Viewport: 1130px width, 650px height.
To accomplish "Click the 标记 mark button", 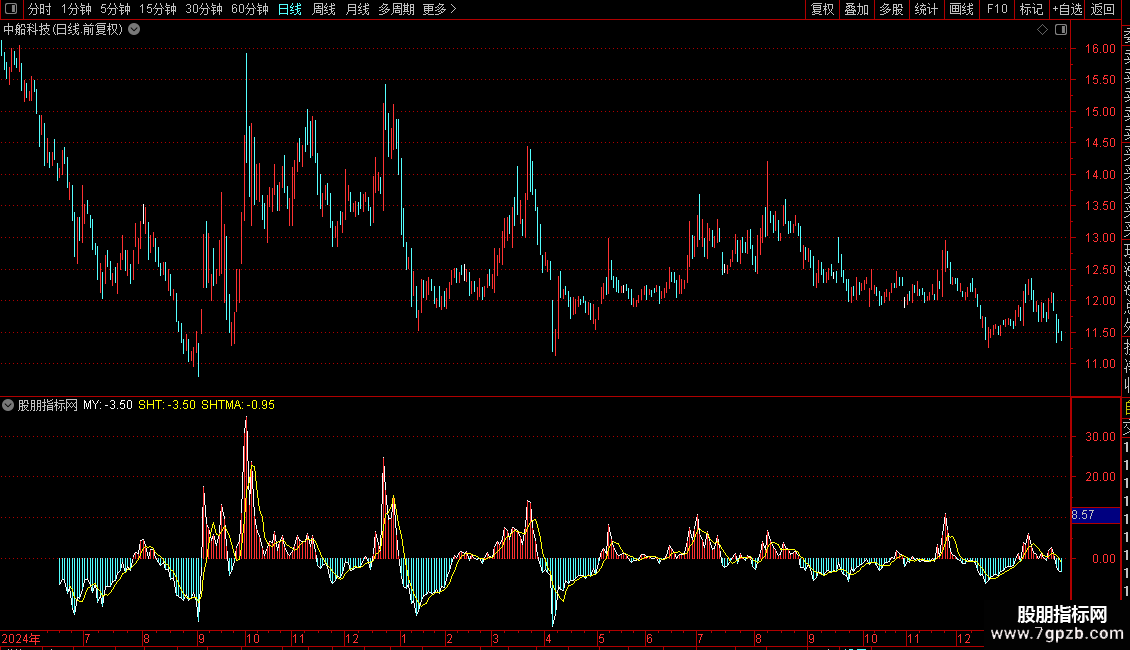I will 1031,9.
